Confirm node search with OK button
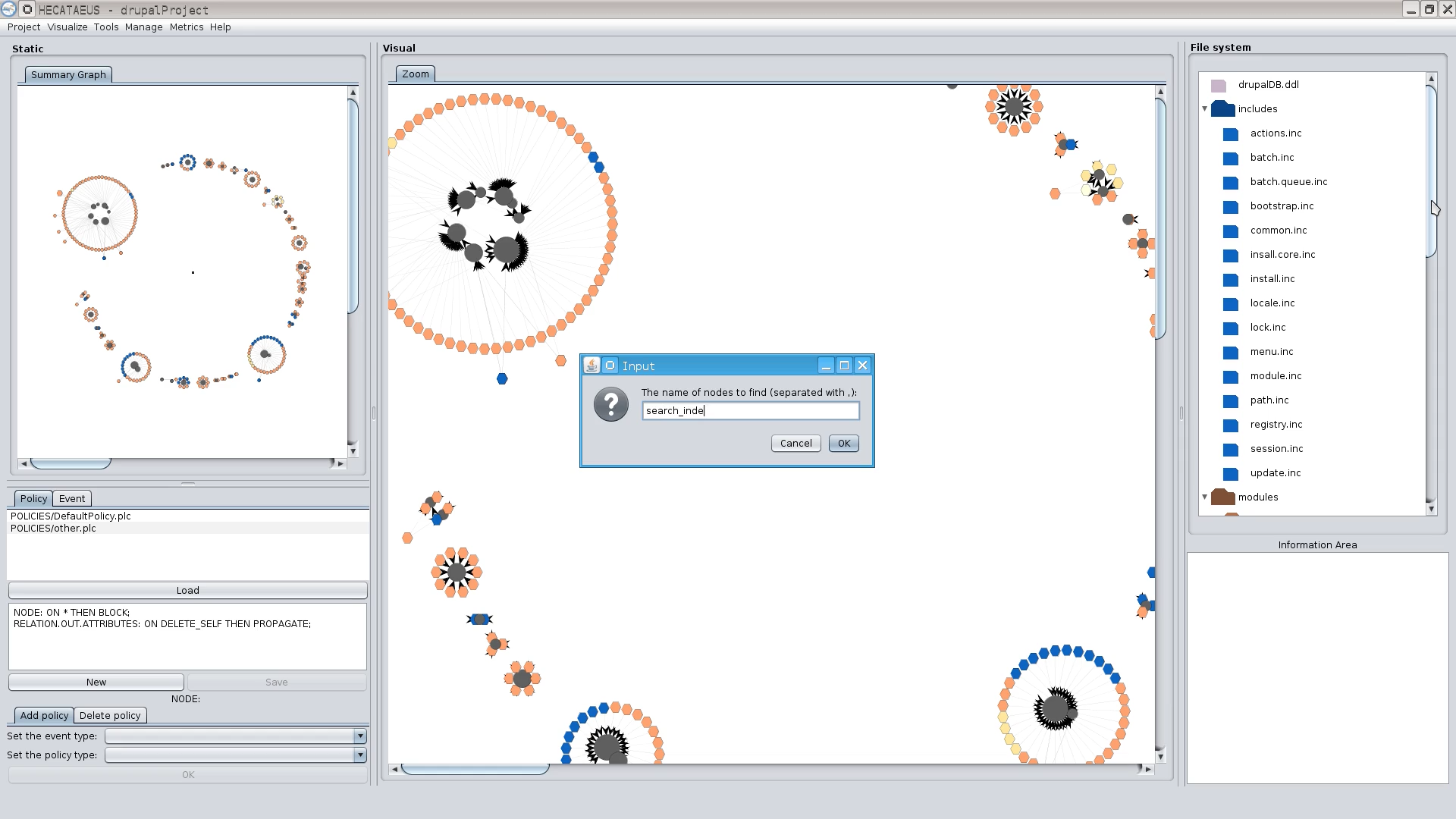 843,444
